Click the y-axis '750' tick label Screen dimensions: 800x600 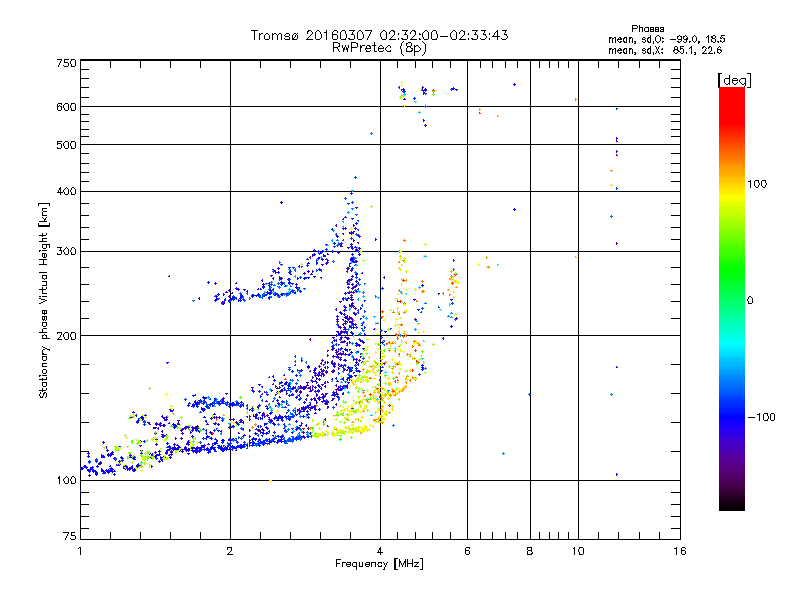point(67,63)
